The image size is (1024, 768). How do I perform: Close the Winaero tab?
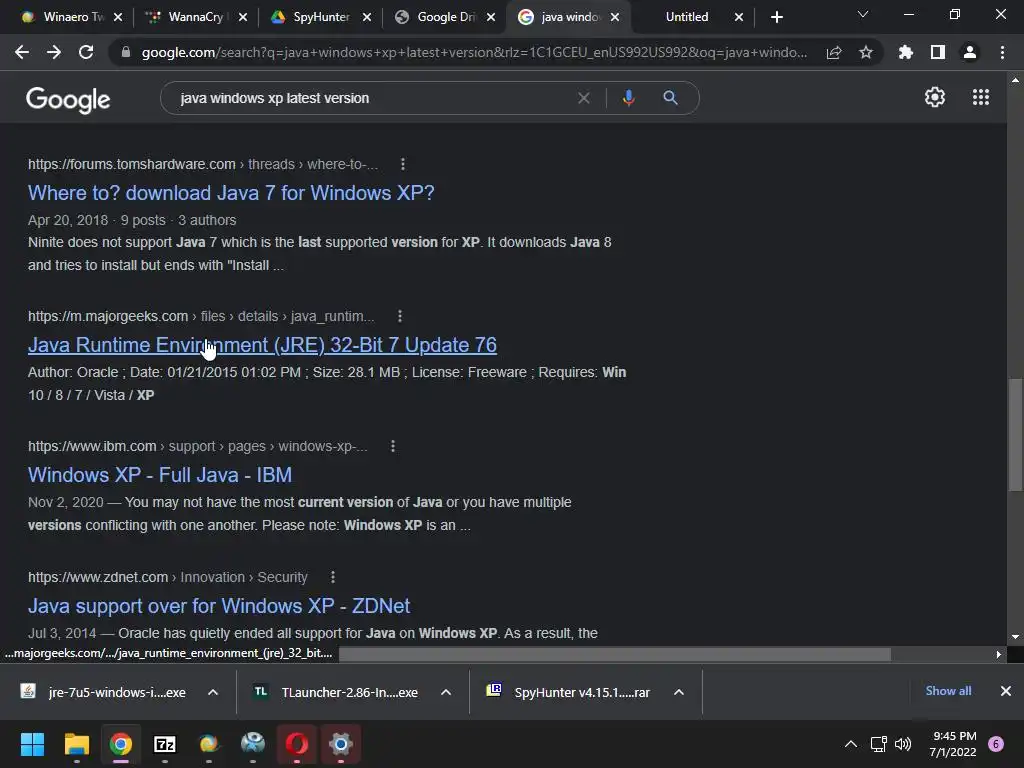click(118, 18)
